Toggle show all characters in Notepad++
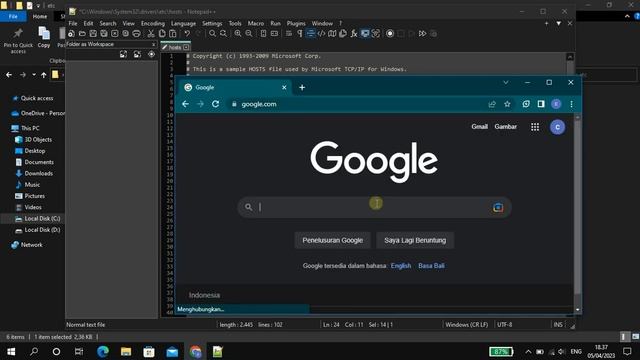This screenshot has width=640, height=360. click(x=300, y=33)
